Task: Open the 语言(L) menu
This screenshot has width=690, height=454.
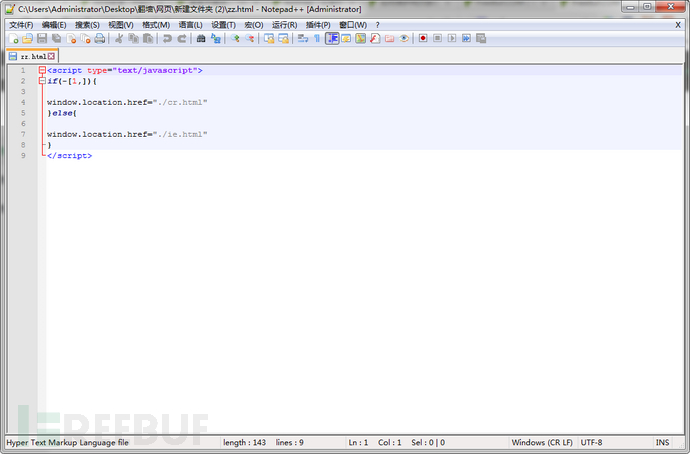Action: 191,25
